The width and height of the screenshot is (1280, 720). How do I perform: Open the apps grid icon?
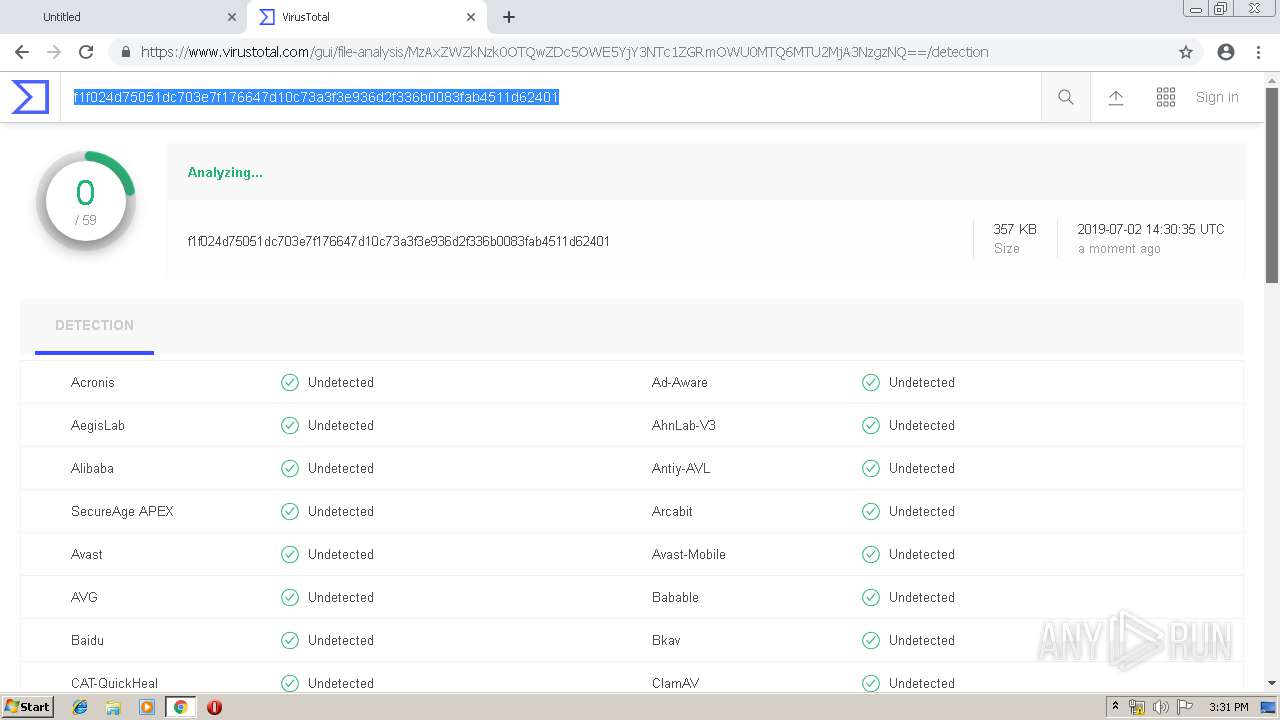pos(1166,97)
